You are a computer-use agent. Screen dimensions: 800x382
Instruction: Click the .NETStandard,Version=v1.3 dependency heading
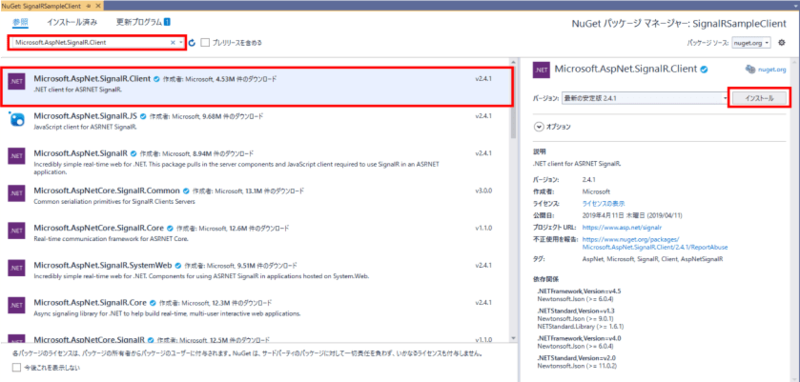click(x=576, y=310)
